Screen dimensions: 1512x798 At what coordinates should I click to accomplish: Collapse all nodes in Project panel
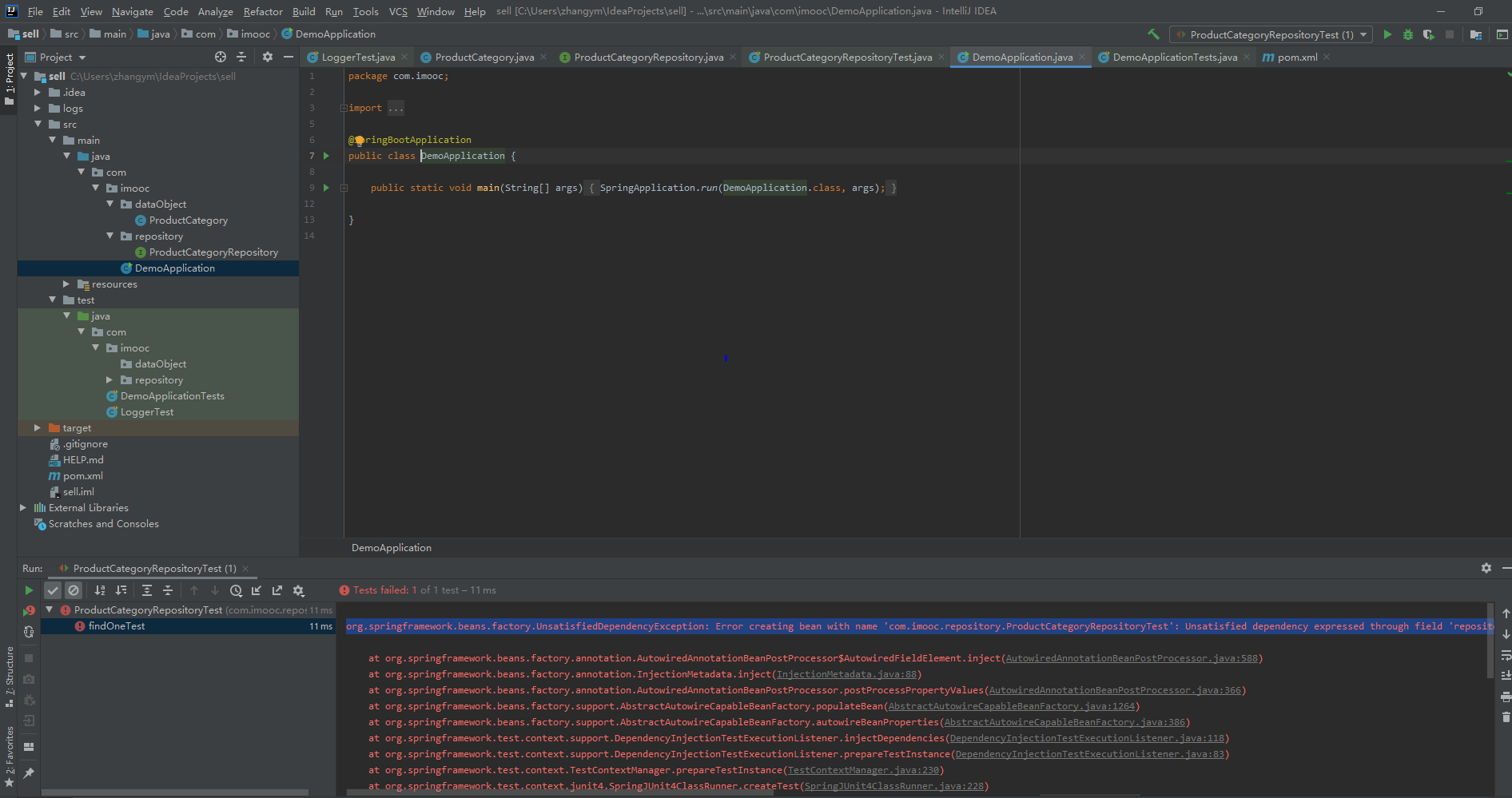pyautogui.click(x=241, y=57)
